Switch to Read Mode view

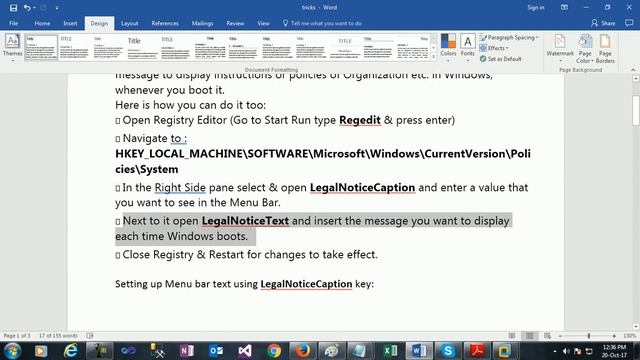pyautogui.click(x=512, y=336)
